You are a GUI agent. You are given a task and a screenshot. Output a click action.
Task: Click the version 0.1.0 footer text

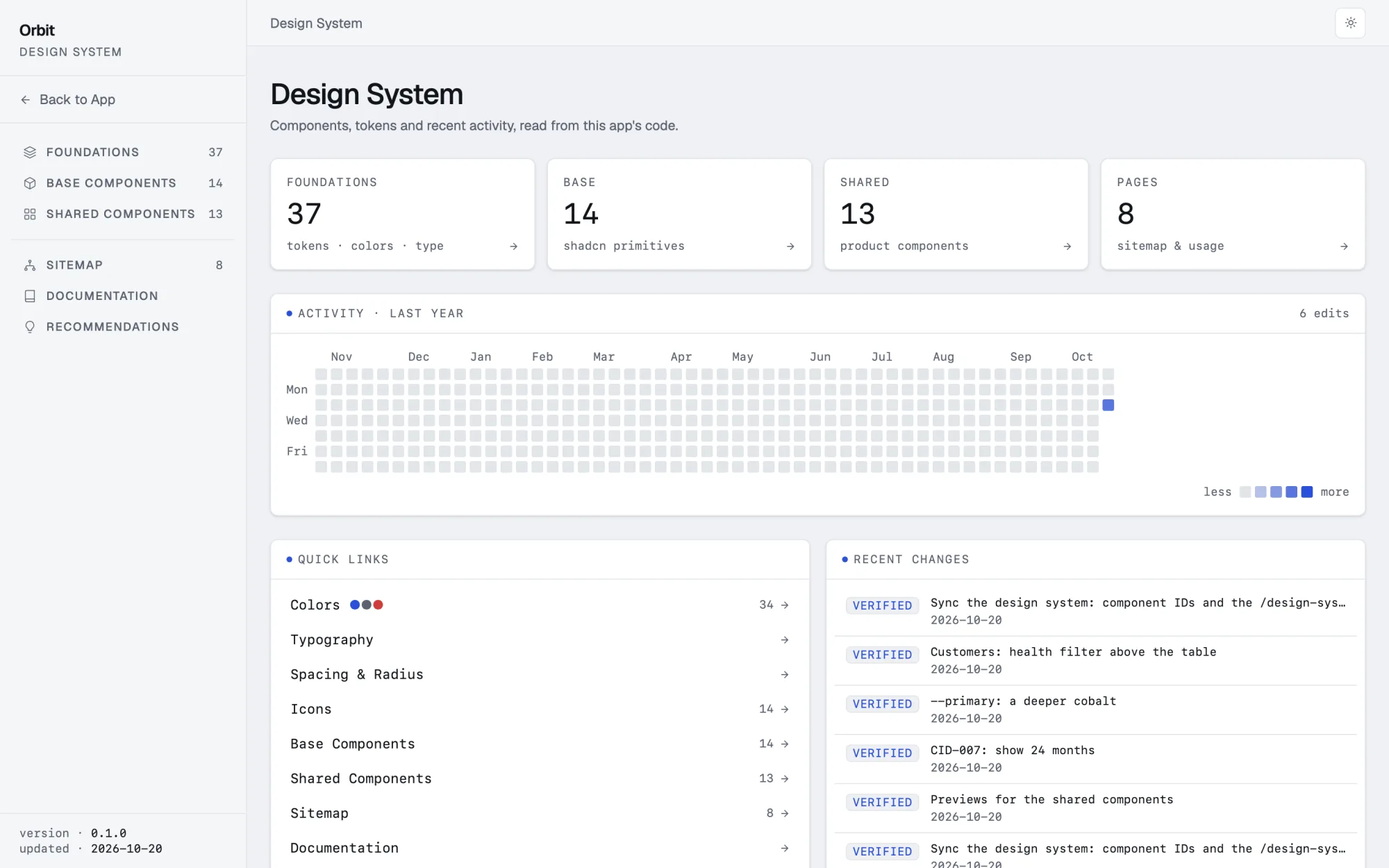tap(73, 833)
